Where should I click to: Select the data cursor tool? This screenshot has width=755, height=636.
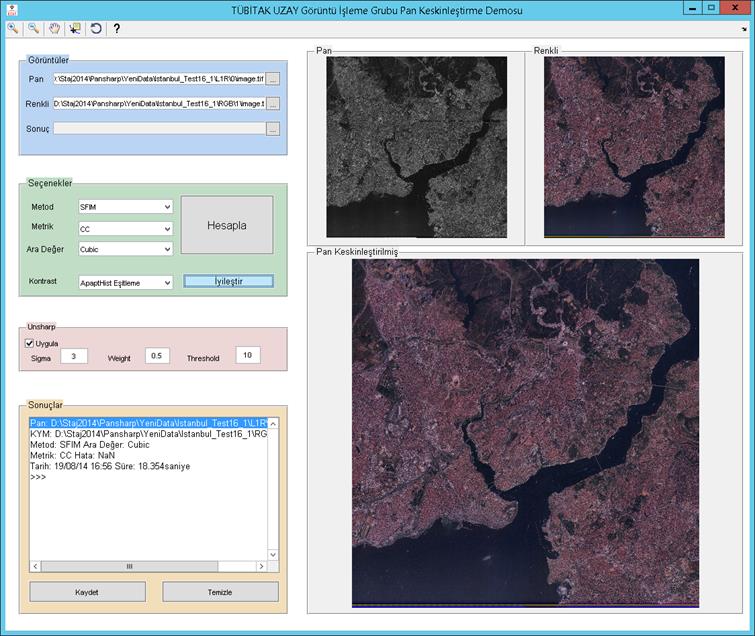point(75,28)
